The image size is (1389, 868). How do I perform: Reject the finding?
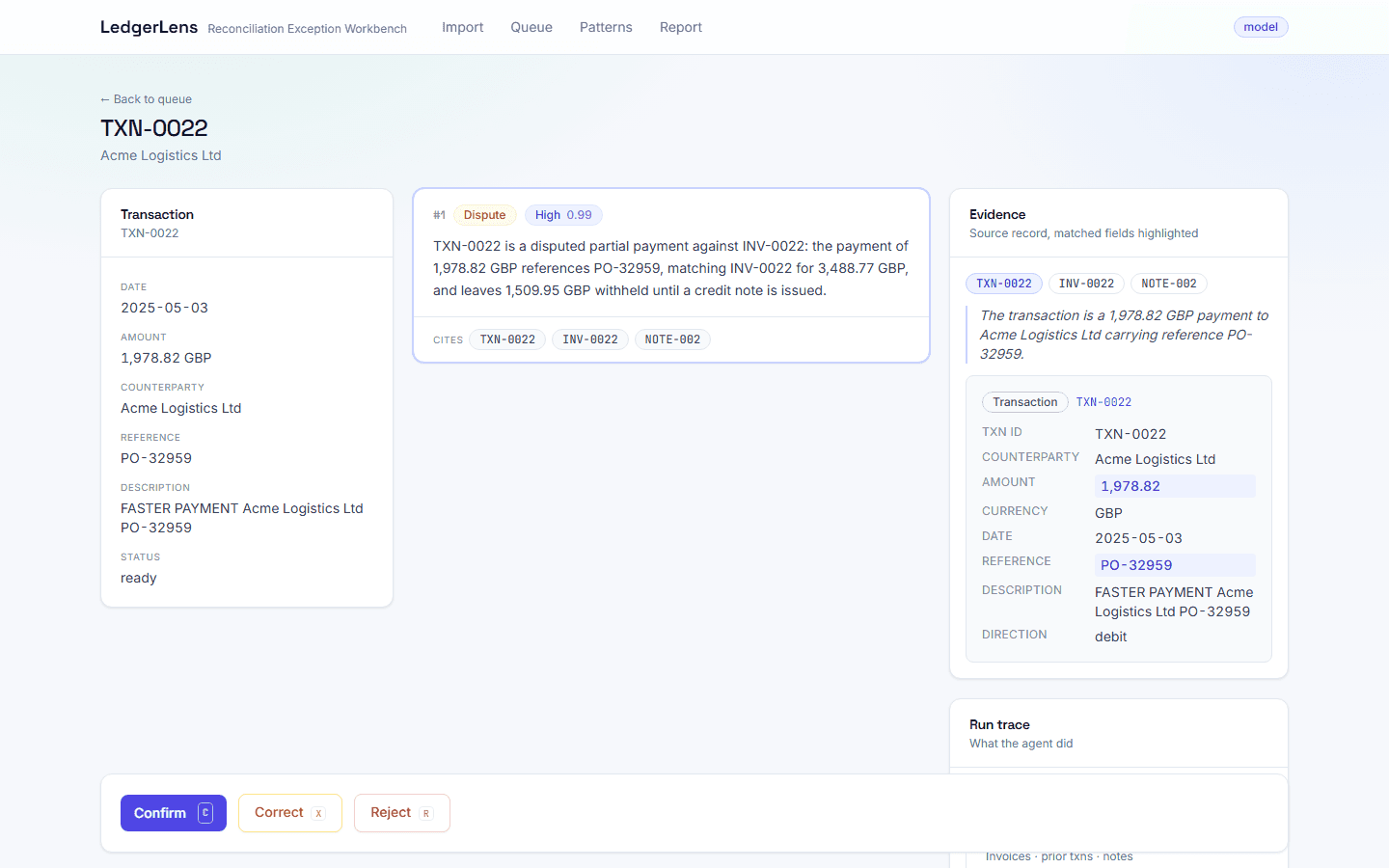tap(402, 813)
